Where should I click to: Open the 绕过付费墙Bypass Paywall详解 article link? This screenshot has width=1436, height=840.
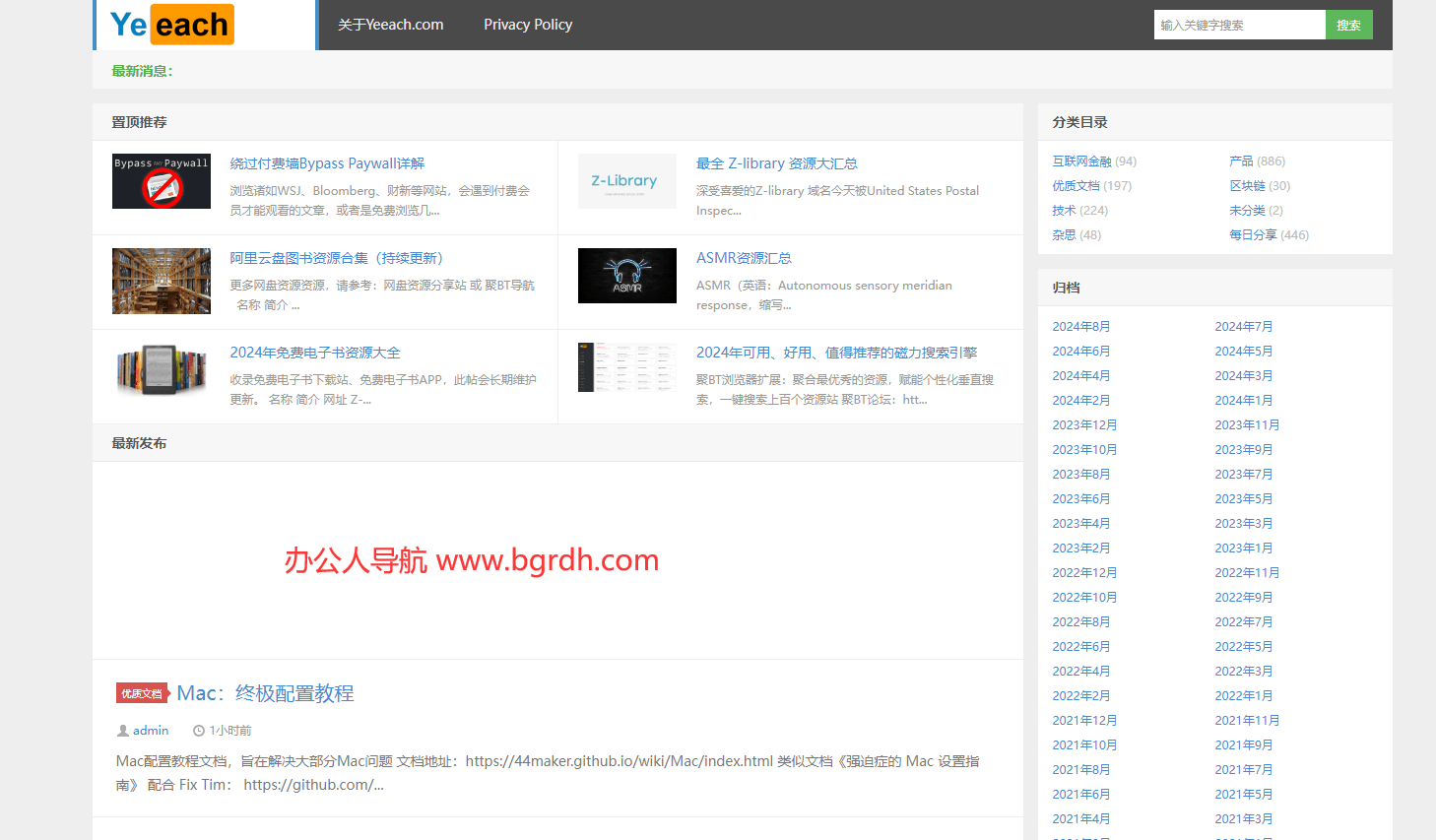(327, 163)
